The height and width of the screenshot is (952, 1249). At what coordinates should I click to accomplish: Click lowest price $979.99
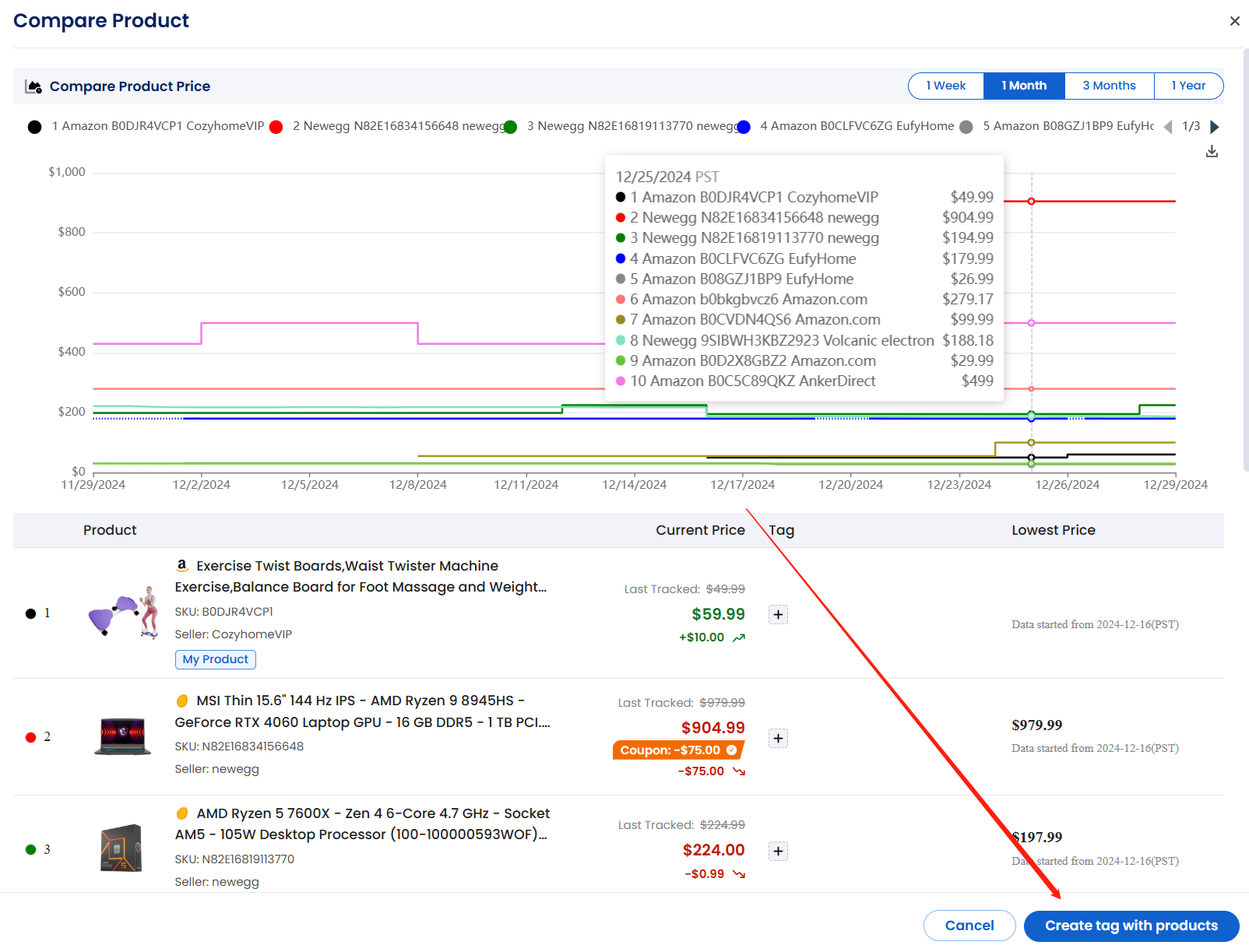click(x=1036, y=725)
